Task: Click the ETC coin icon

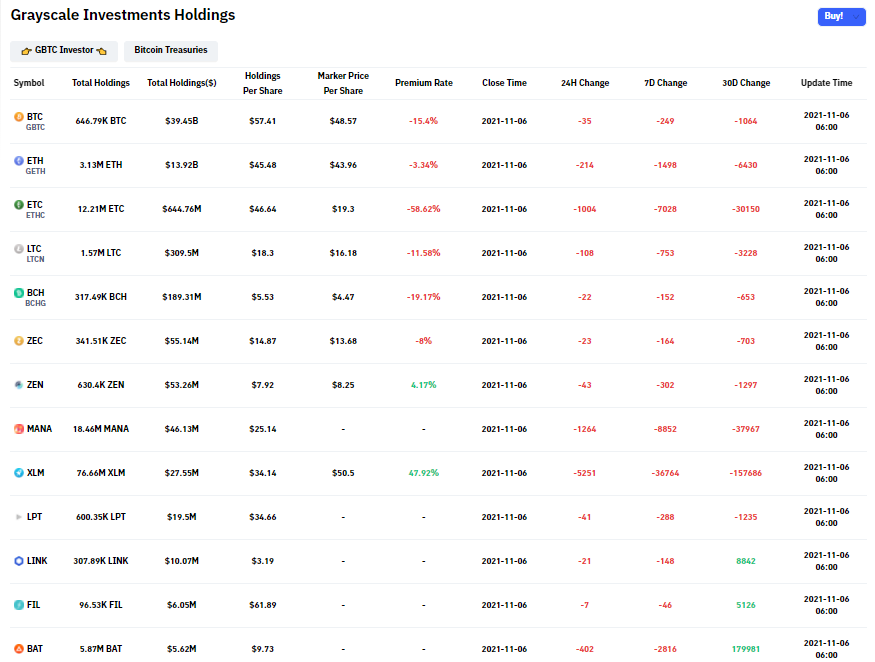Action: 19,205
